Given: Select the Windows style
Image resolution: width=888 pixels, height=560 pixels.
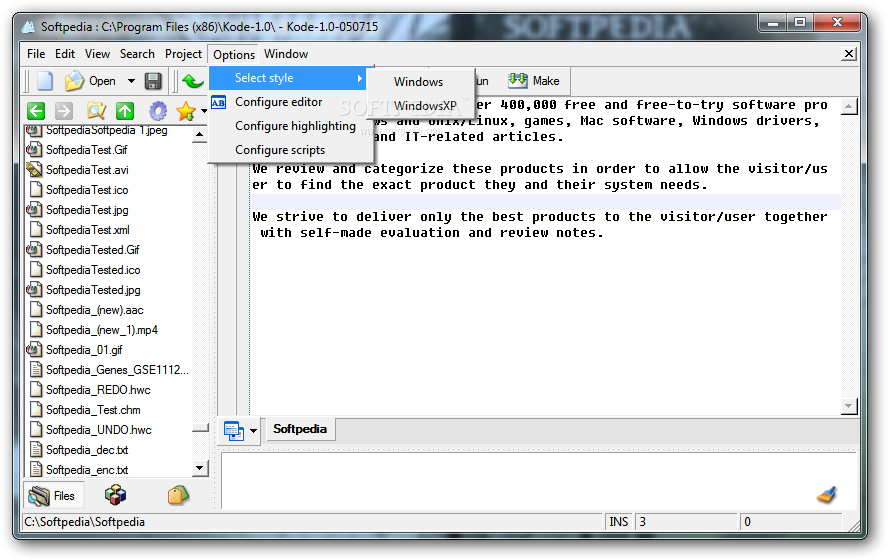Looking at the screenshot, I should (x=420, y=82).
